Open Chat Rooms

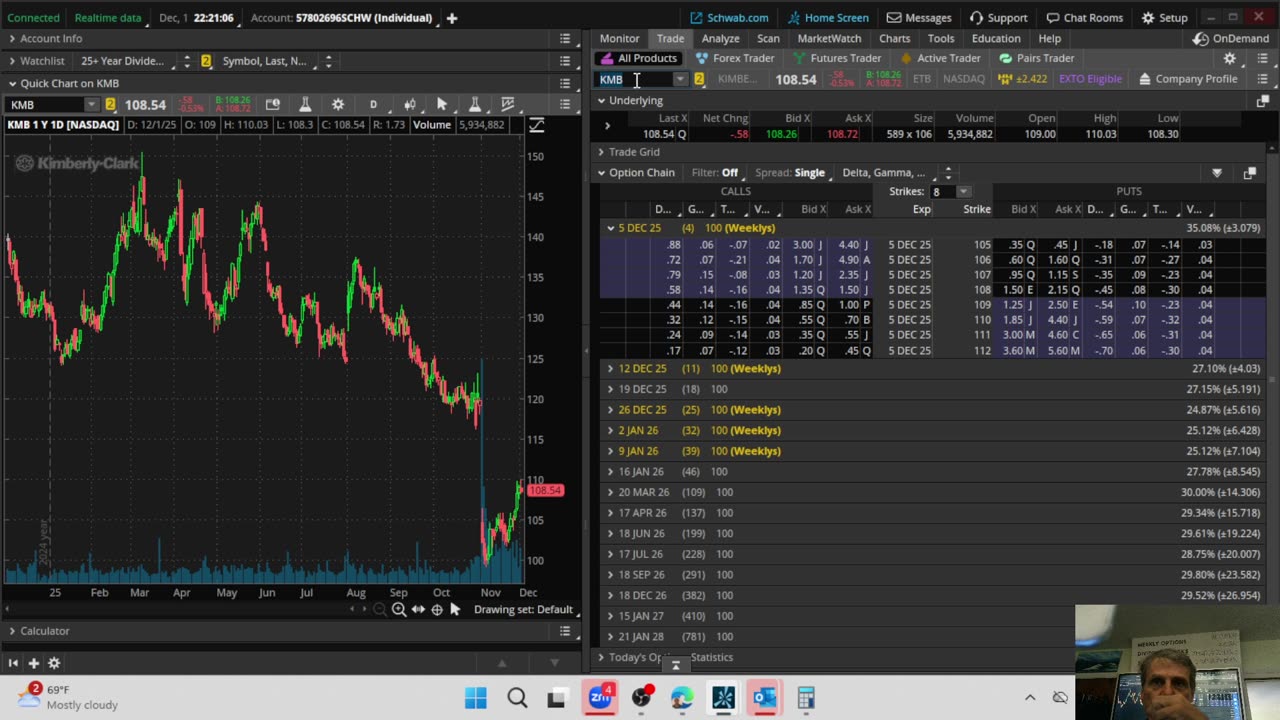[1084, 17]
